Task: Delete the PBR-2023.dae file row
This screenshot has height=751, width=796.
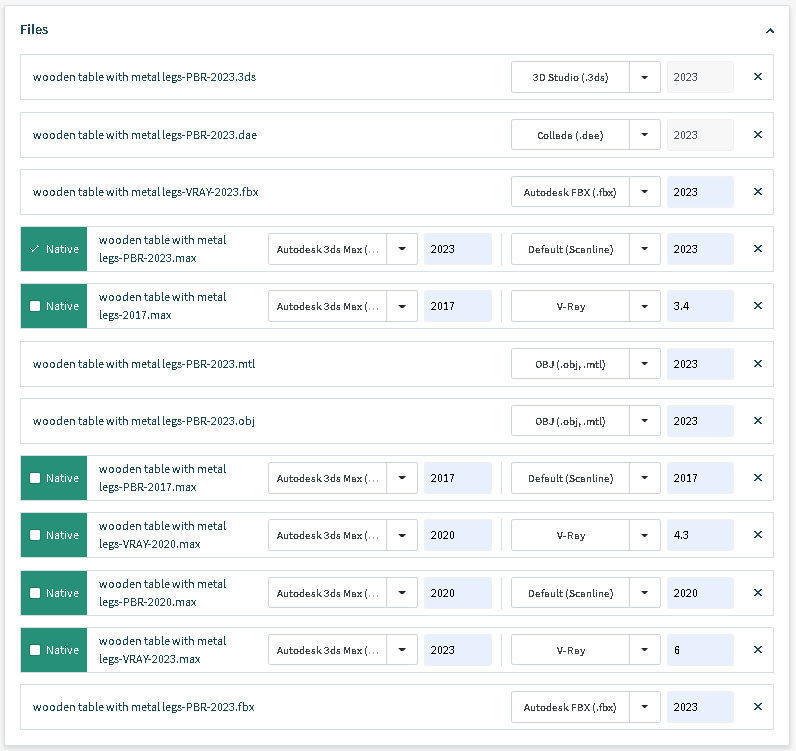Action: [x=757, y=135]
